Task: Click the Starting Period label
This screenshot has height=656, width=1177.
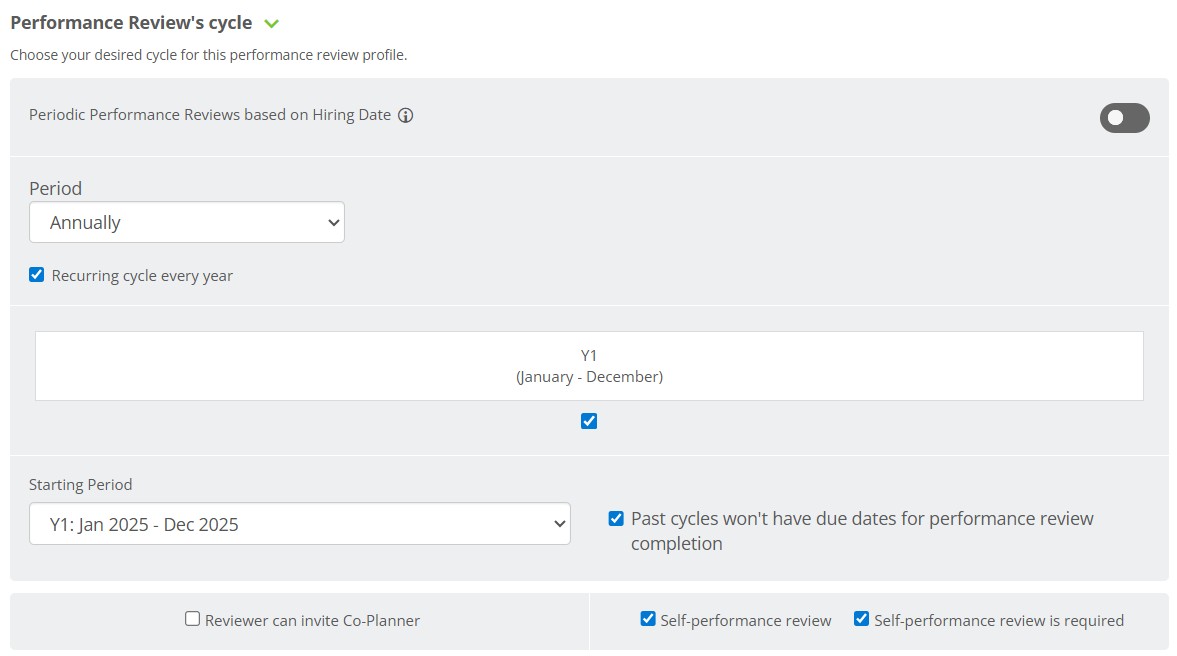Action: (80, 485)
